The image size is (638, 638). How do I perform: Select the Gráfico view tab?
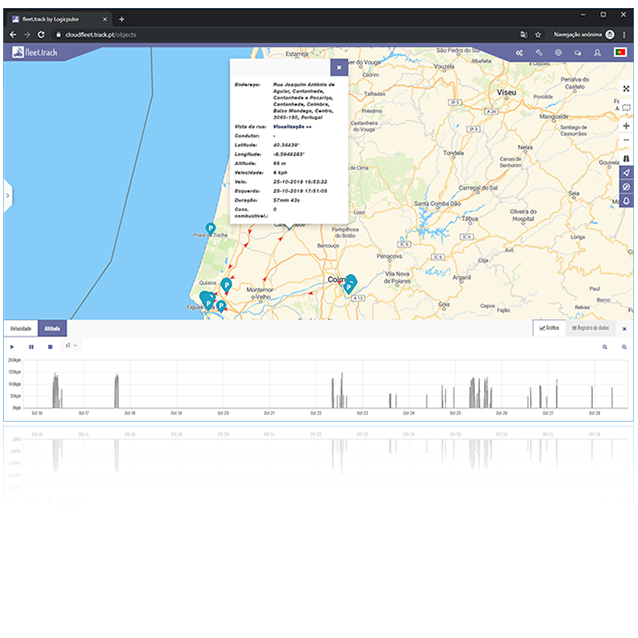(x=549, y=328)
